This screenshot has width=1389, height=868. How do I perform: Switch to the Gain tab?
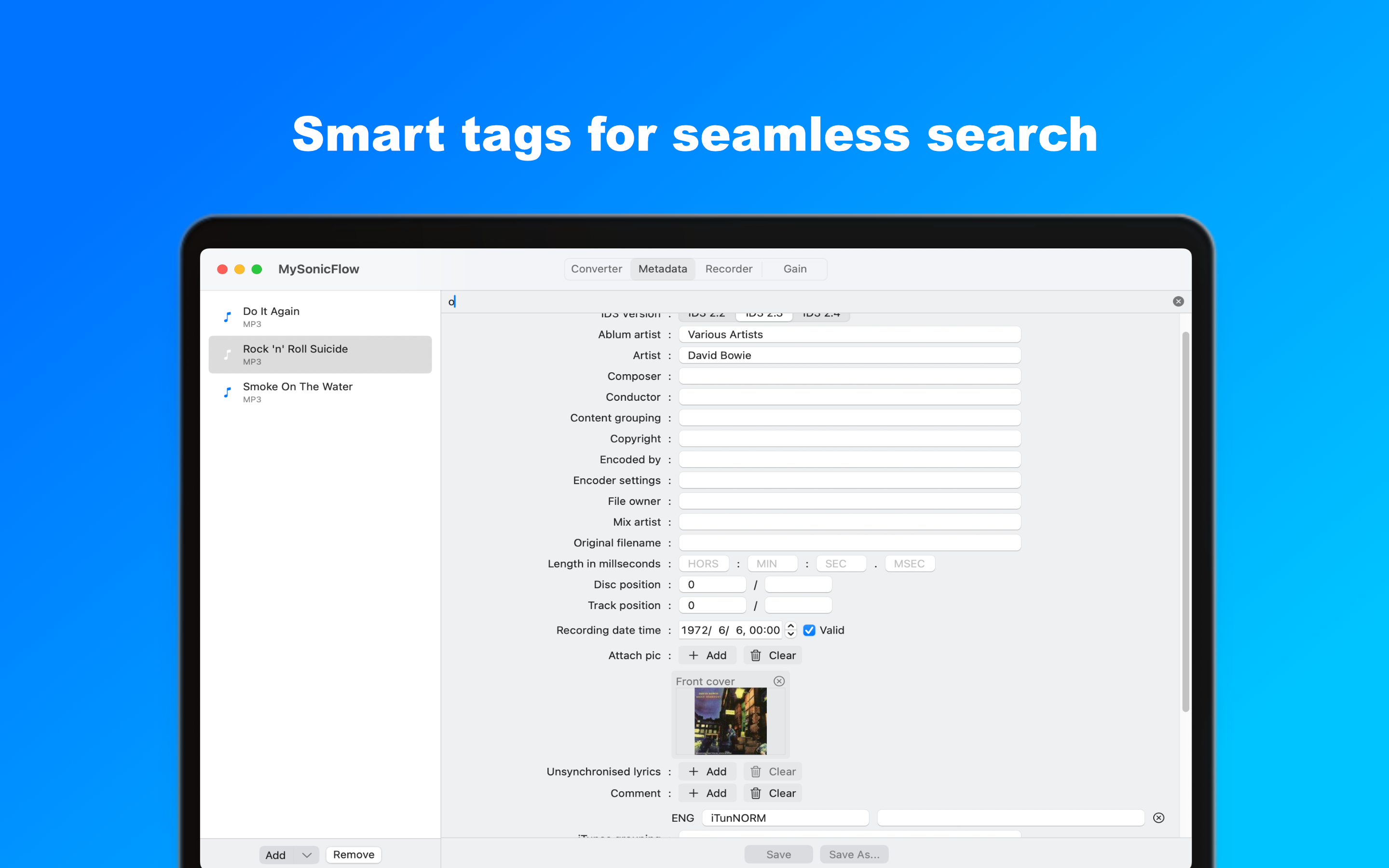click(x=795, y=269)
